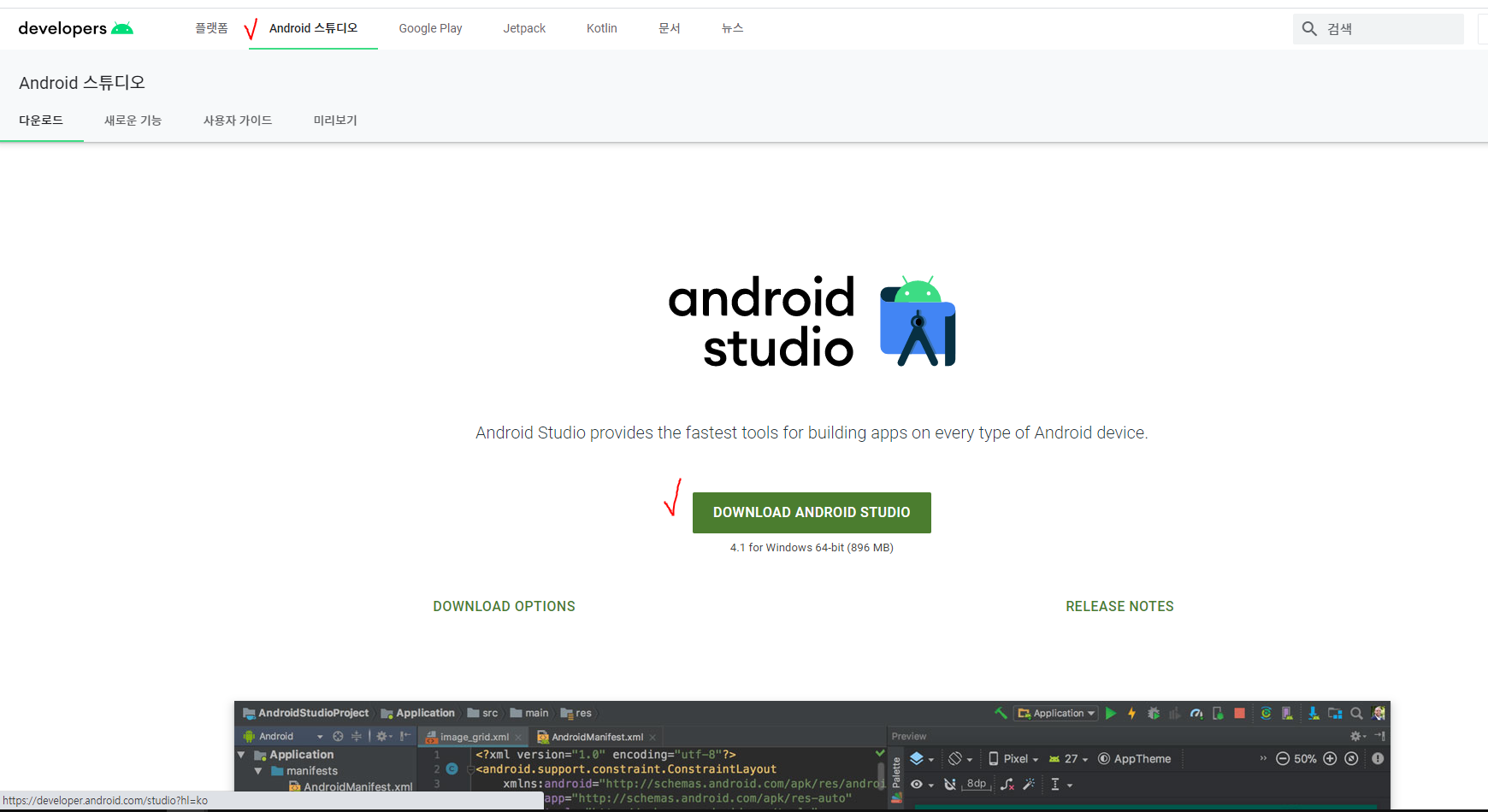1488x812 pixels.
Task: Click the scroll-from-source target icon in project panel
Action: pos(338,736)
